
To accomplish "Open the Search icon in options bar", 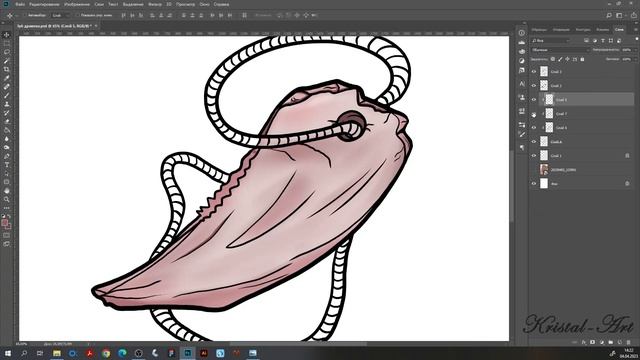I will [x=609, y=16].
